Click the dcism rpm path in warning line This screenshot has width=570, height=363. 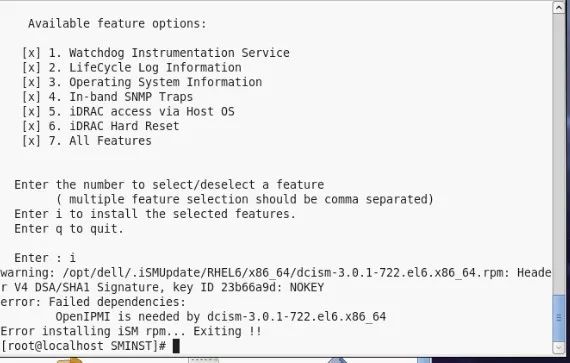click(286, 273)
